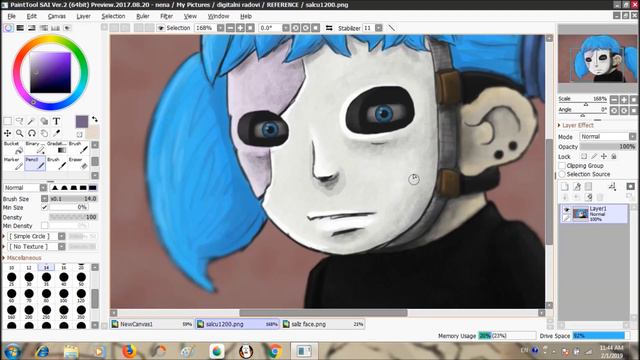Toggle lock painting on layer
The height and width of the screenshot is (360, 640).
pyautogui.click(x=594, y=156)
